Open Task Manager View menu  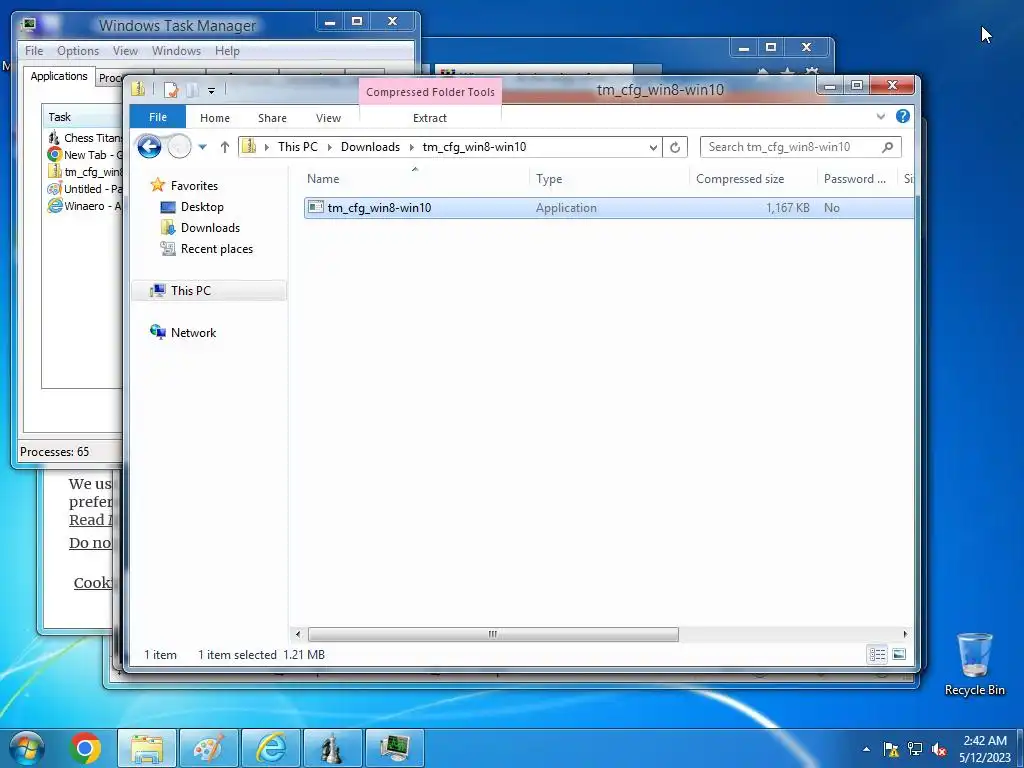(x=125, y=51)
